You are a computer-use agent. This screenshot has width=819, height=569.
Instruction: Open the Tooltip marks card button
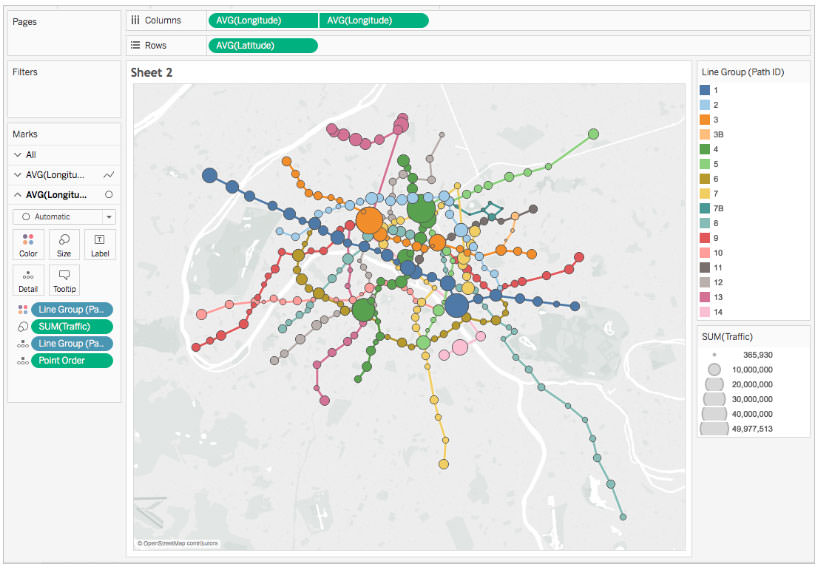point(64,279)
